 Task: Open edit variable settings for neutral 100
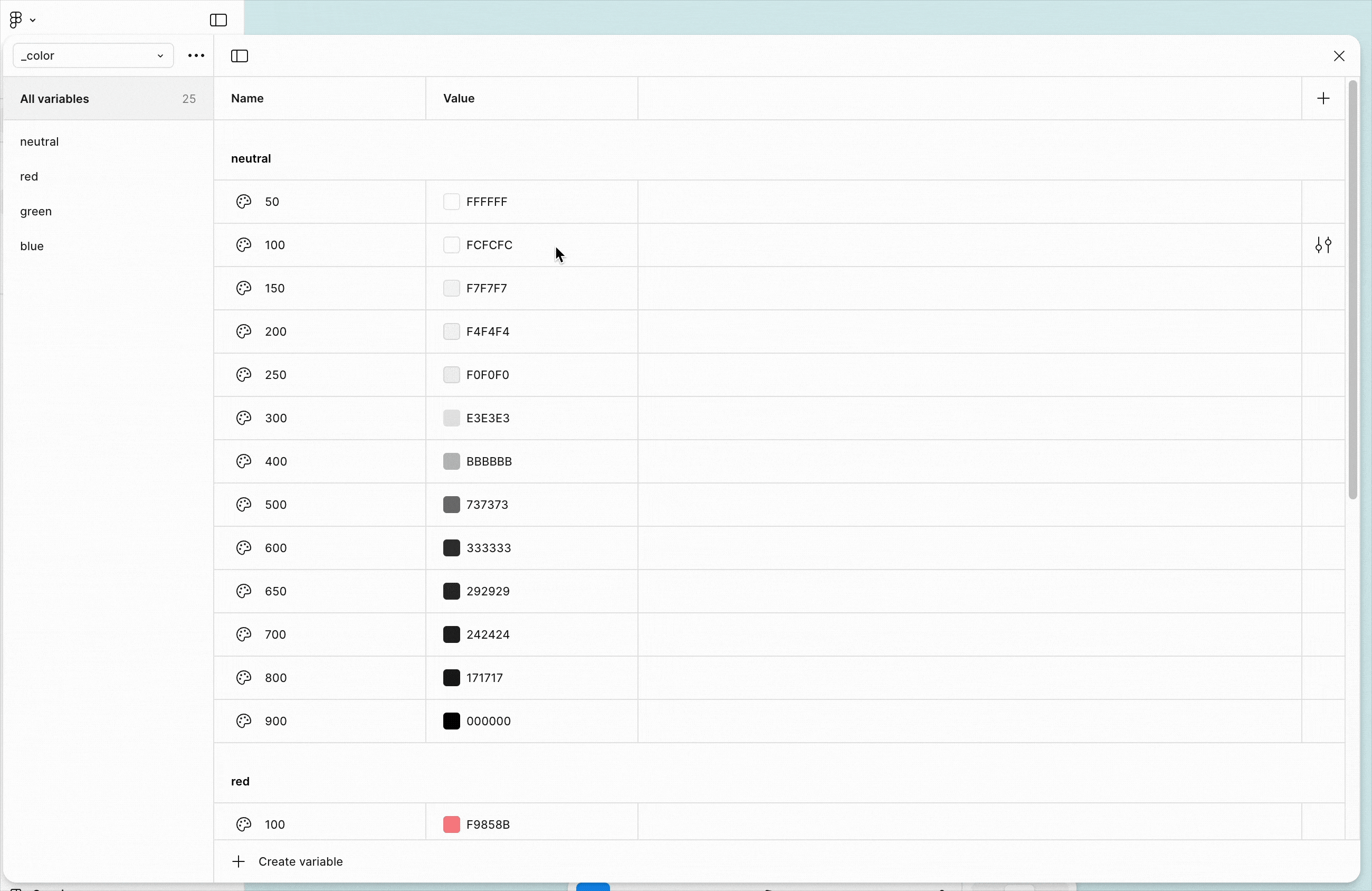click(1323, 245)
